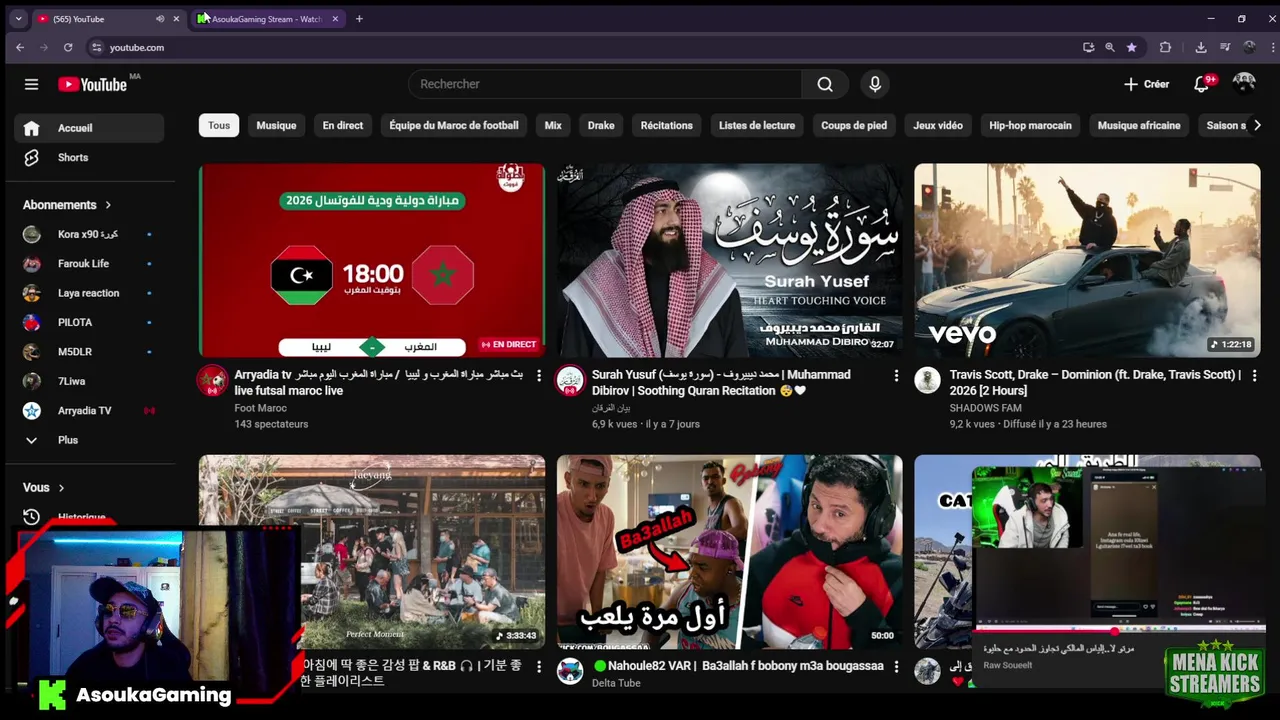This screenshot has height=720, width=1280.
Task: Open more options for Surah Yusuf video
Action: 896,376
